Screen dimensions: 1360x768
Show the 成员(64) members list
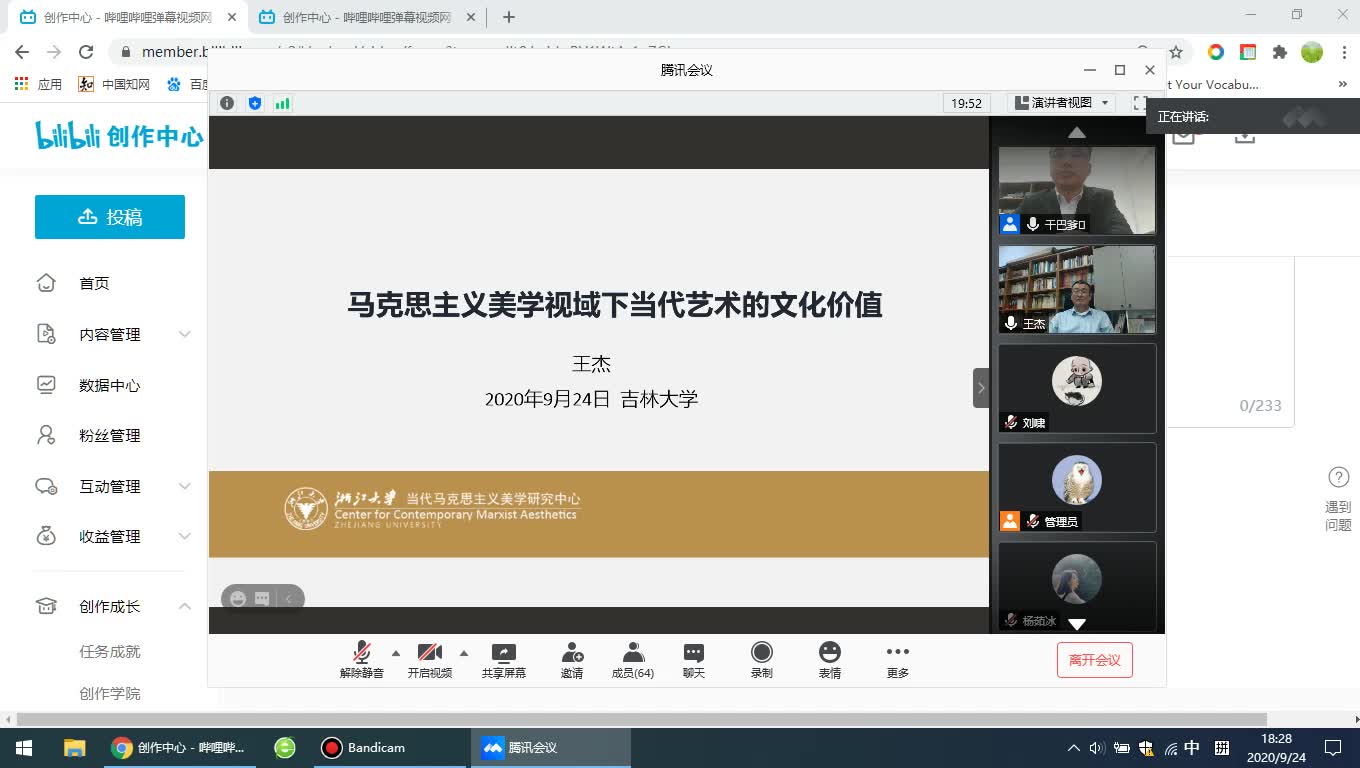[x=633, y=660]
